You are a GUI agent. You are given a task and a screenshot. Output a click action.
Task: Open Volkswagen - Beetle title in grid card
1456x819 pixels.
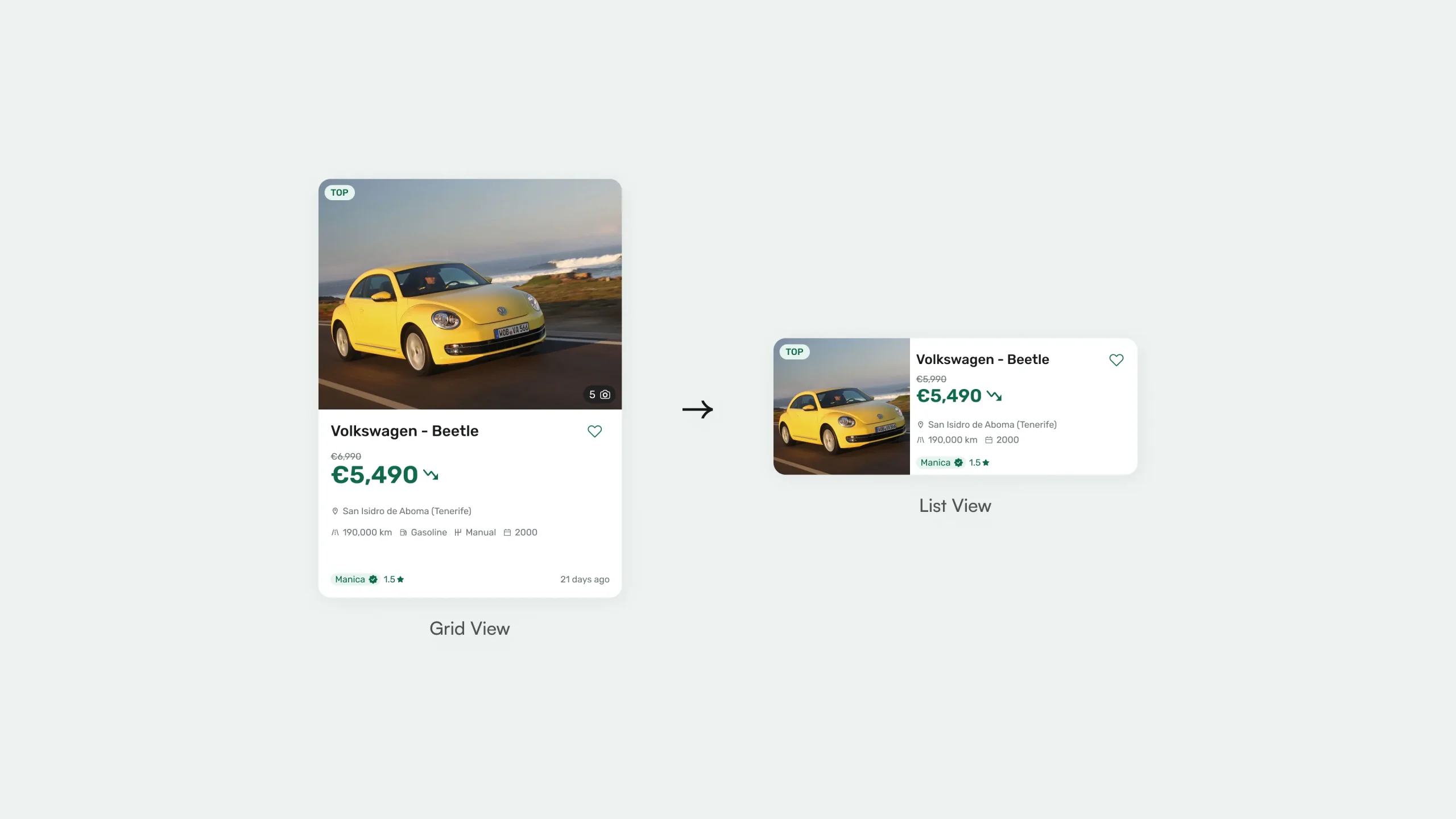click(x=404, y=431)
